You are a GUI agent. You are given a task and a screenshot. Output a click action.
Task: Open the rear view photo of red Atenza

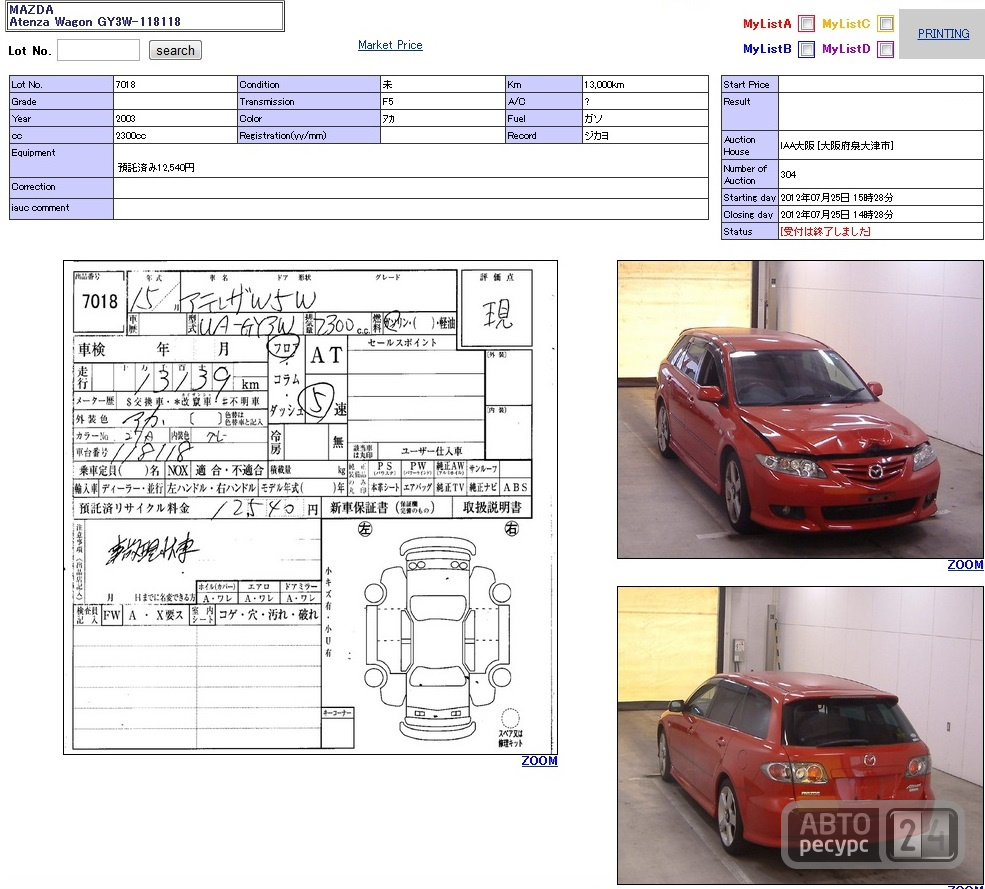coord(800,736)
